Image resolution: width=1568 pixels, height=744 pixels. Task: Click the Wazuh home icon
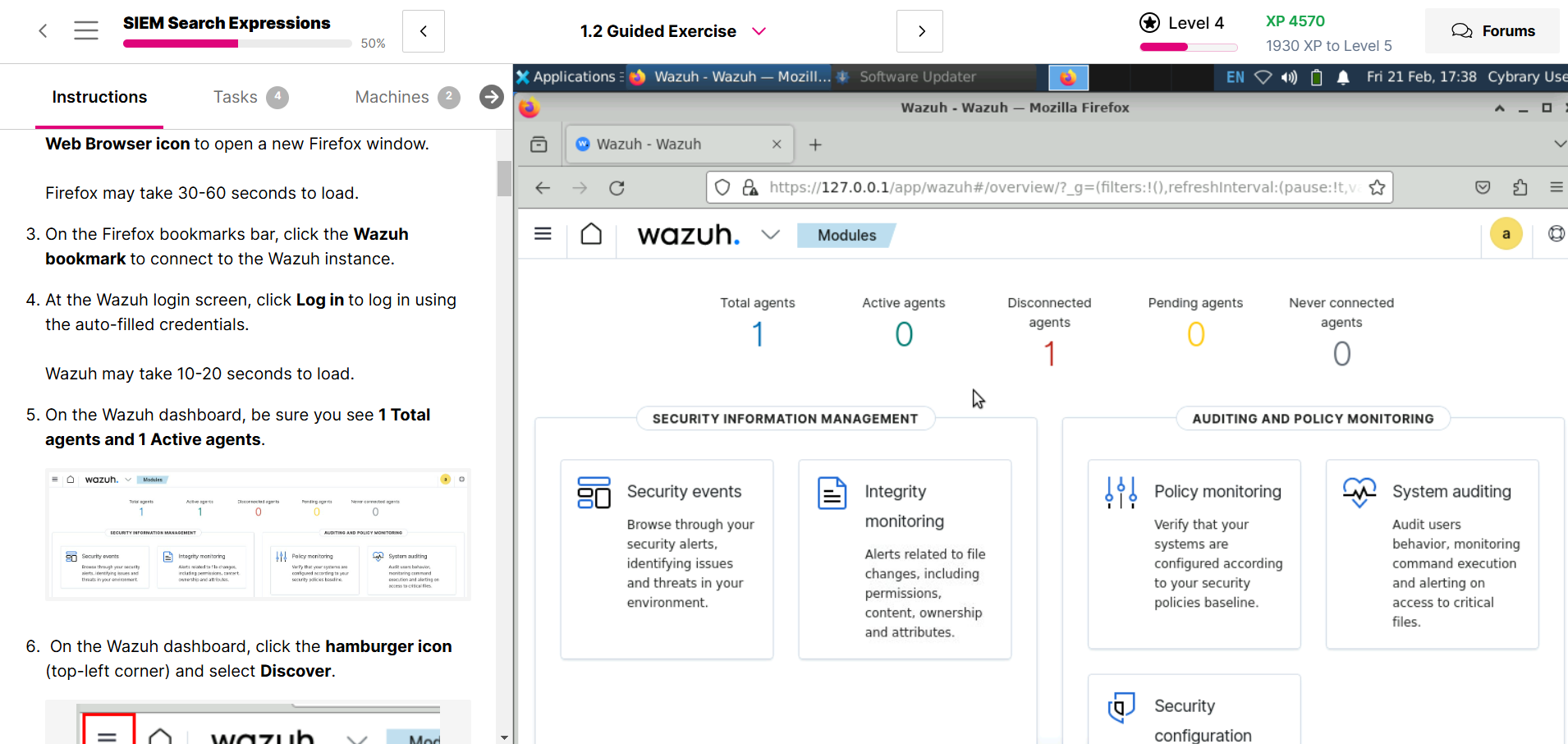(591, 234)
